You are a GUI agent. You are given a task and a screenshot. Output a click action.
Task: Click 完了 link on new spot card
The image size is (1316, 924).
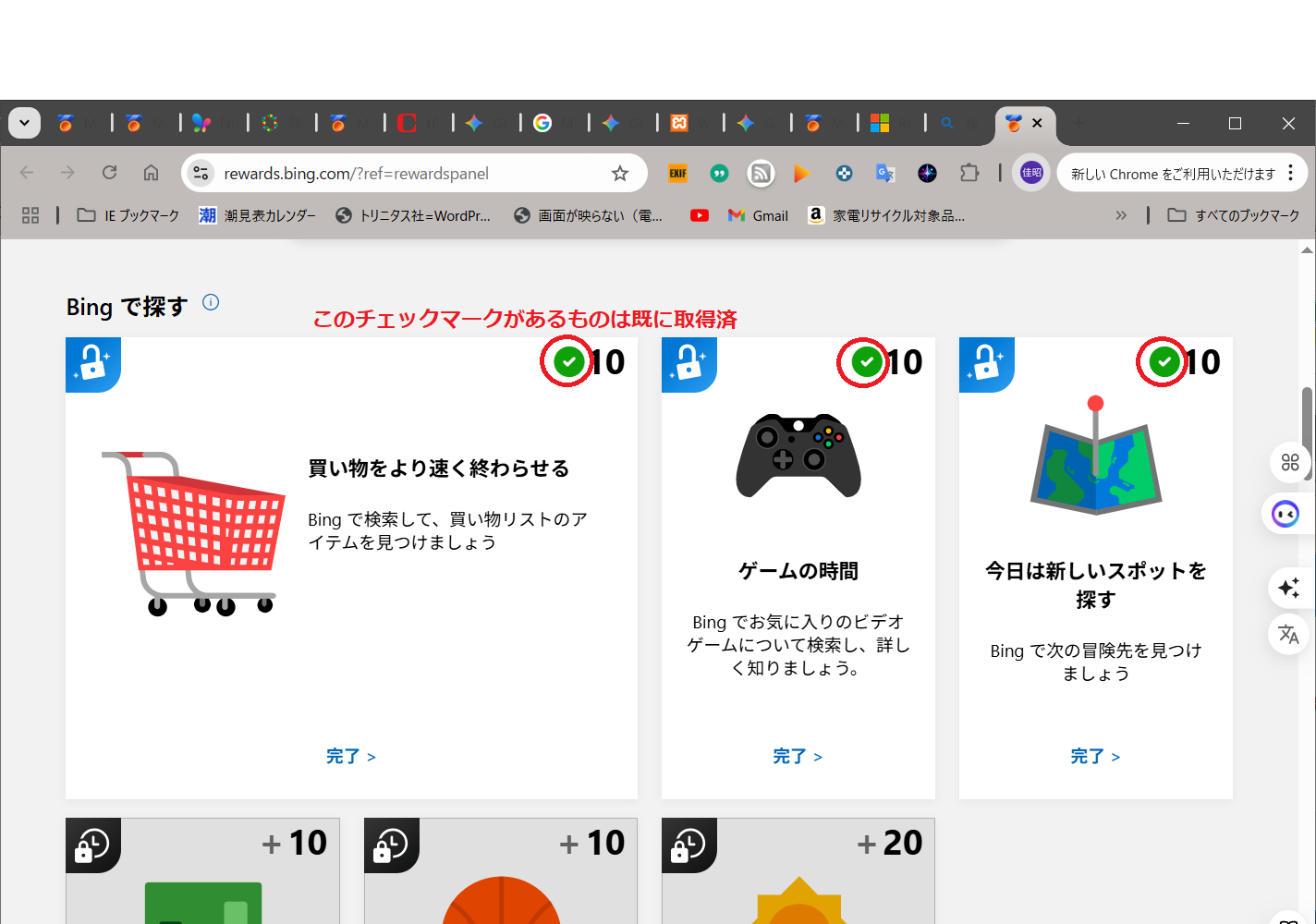[1095, 756]
